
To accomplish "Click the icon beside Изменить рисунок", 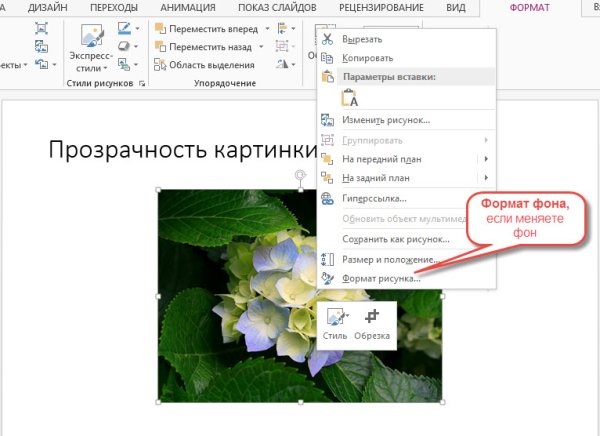I will point(327,120).
